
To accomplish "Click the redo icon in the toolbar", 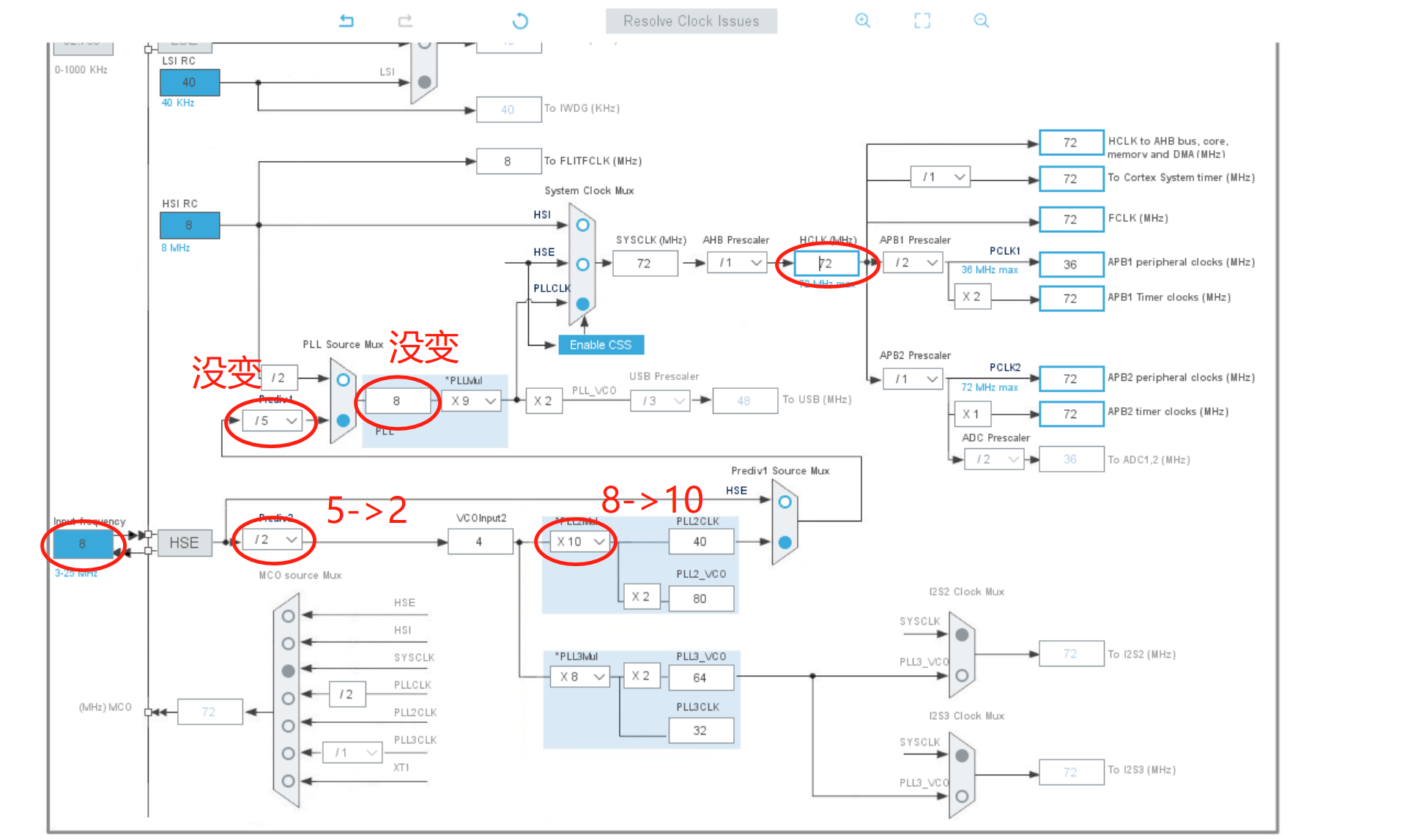I will click(x=405, y=21).
